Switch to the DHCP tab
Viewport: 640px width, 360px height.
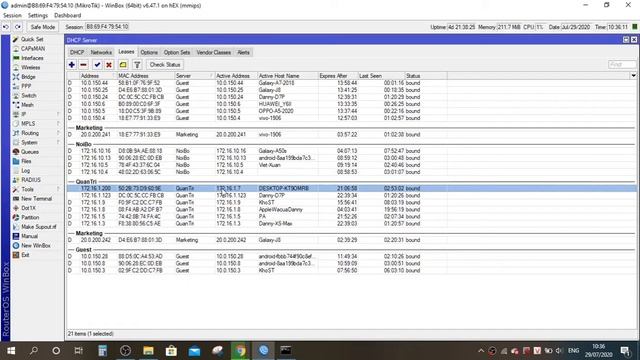pos(77,52)
